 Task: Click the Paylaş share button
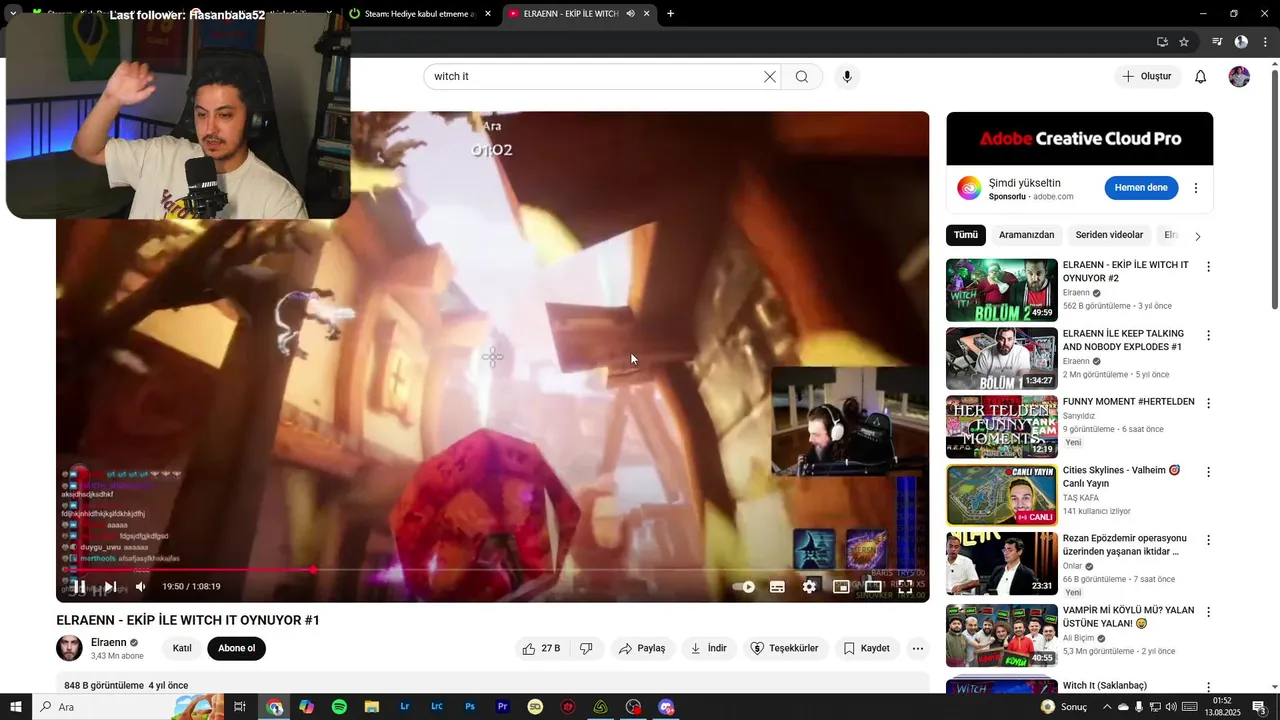[642, 648]
